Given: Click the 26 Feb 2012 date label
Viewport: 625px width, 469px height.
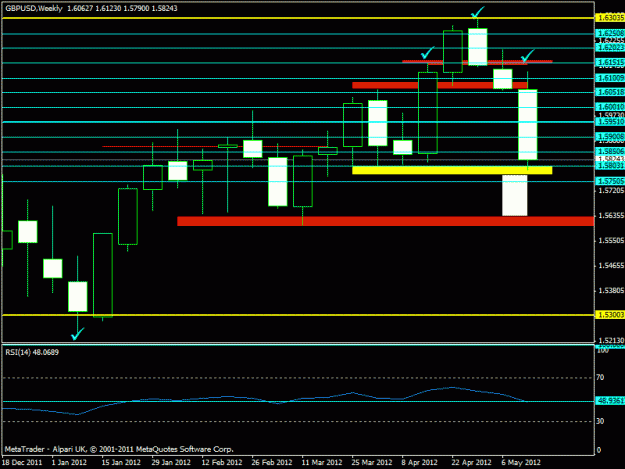Looking at the screenshot, I should (x=271, y=462).
